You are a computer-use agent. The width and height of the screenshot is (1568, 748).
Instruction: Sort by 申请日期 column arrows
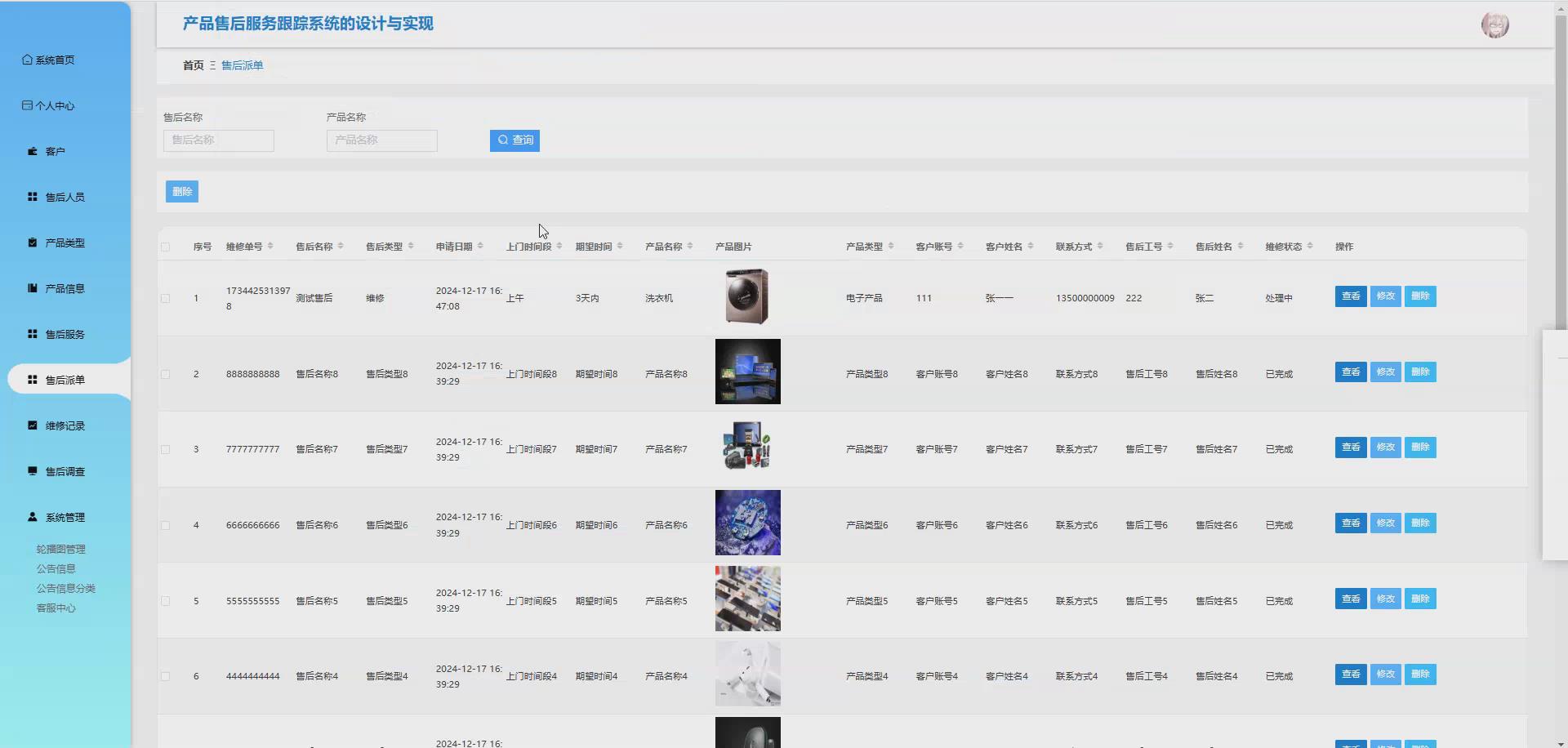tap(480, 246)
